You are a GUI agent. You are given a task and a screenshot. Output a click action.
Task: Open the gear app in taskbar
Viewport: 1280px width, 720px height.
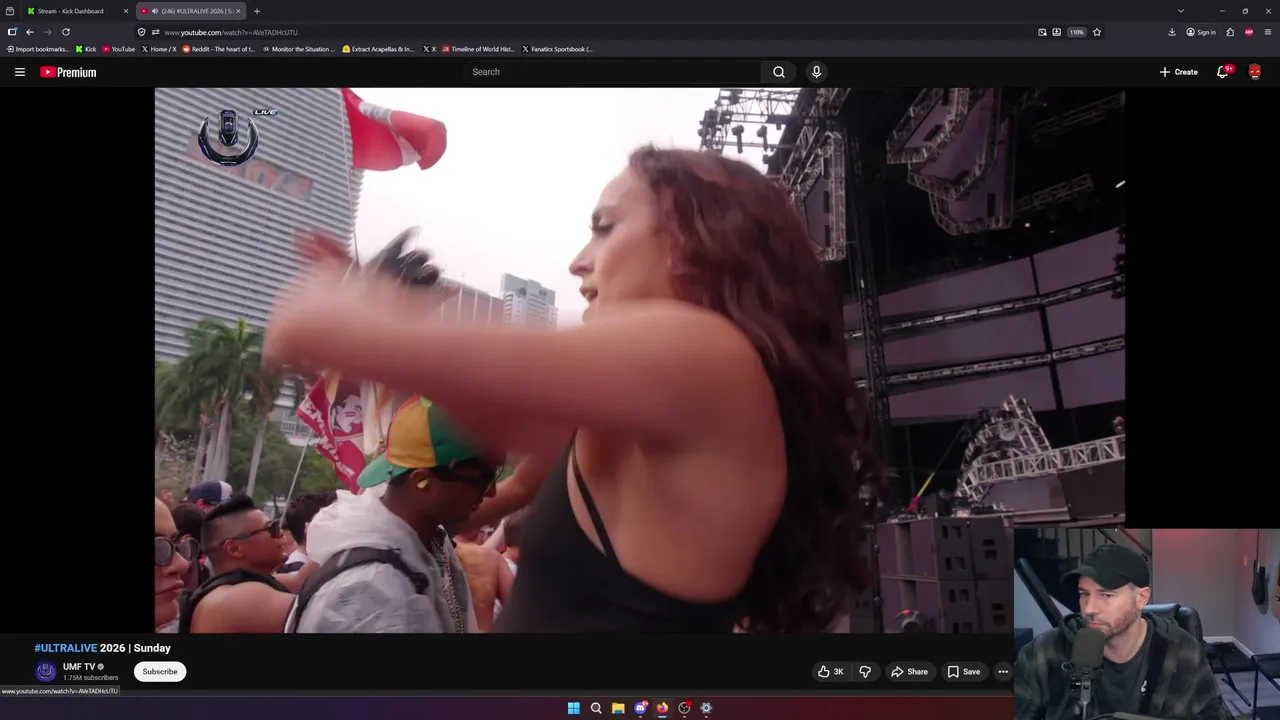[x=706, y=708]
